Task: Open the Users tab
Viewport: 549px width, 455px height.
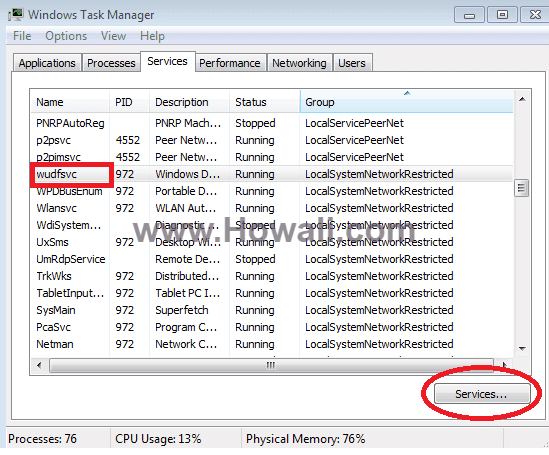Action: 352,63
